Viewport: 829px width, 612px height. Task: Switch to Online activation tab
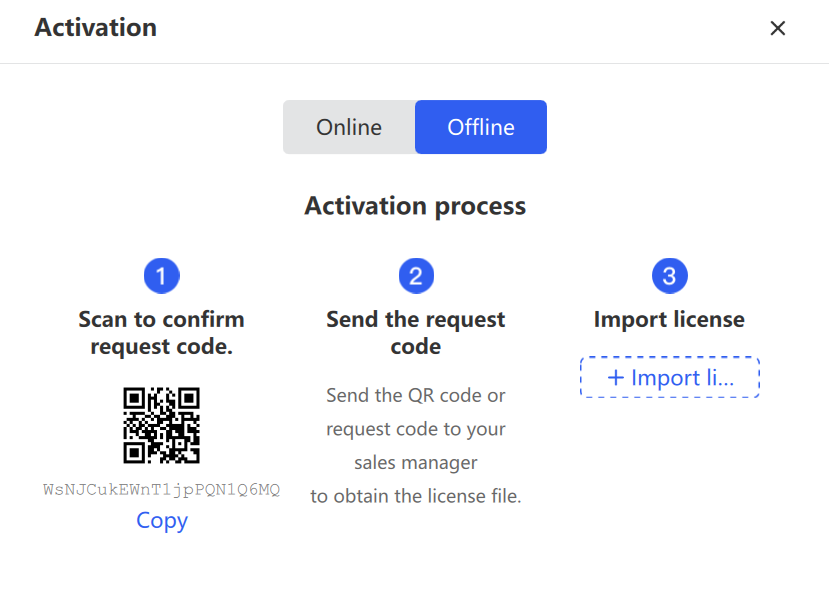point(349,127)
